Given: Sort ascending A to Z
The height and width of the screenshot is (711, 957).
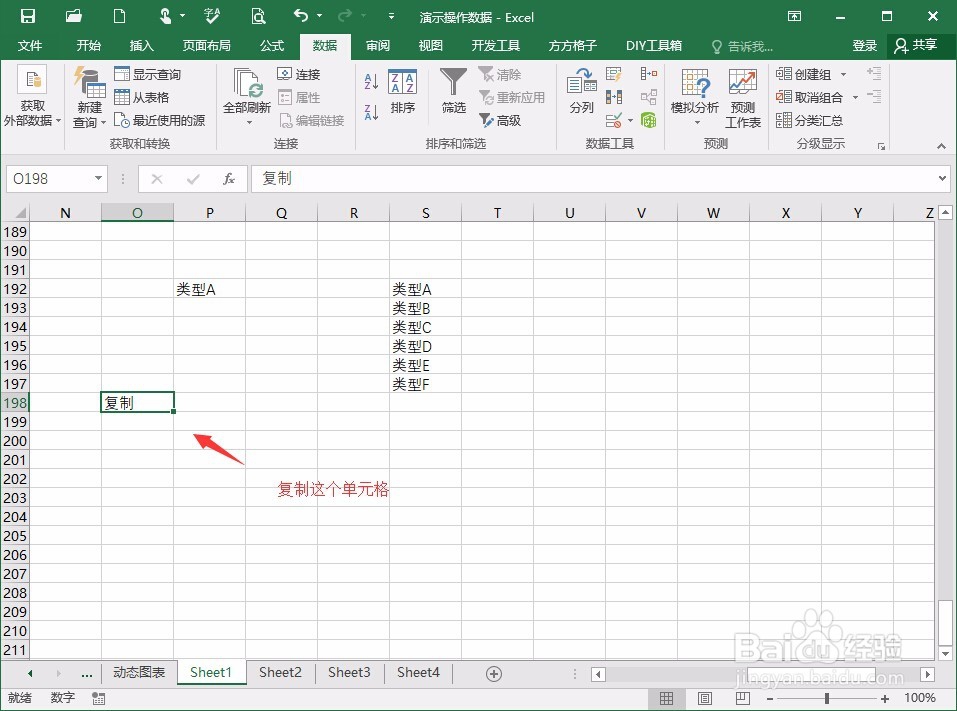Looking at the screenshot, I should pyautogui.click(x=371, y=81).
